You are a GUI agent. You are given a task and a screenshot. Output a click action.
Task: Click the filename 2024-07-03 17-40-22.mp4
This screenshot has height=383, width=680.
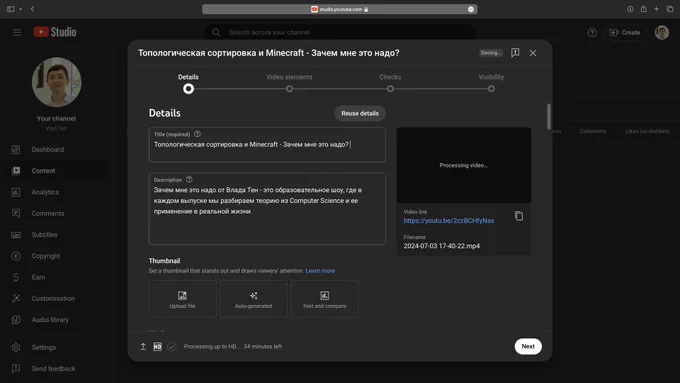coord(441,246)
